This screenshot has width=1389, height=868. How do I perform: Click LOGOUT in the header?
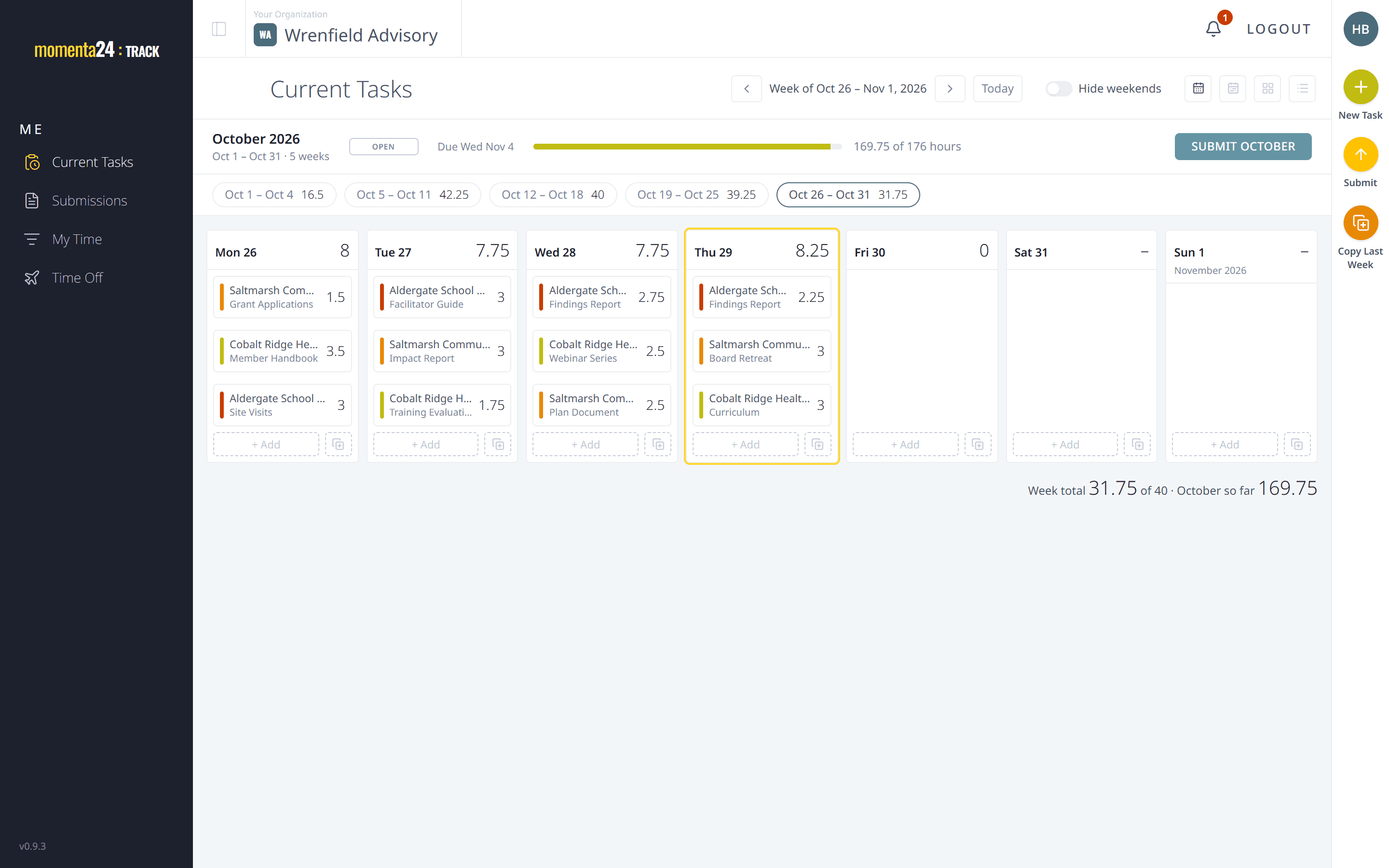click(1278, 29)
